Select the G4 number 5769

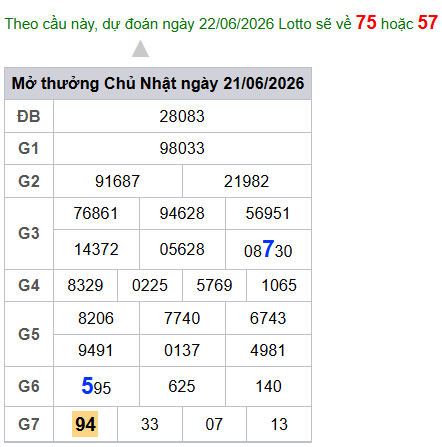pos(214,285)
